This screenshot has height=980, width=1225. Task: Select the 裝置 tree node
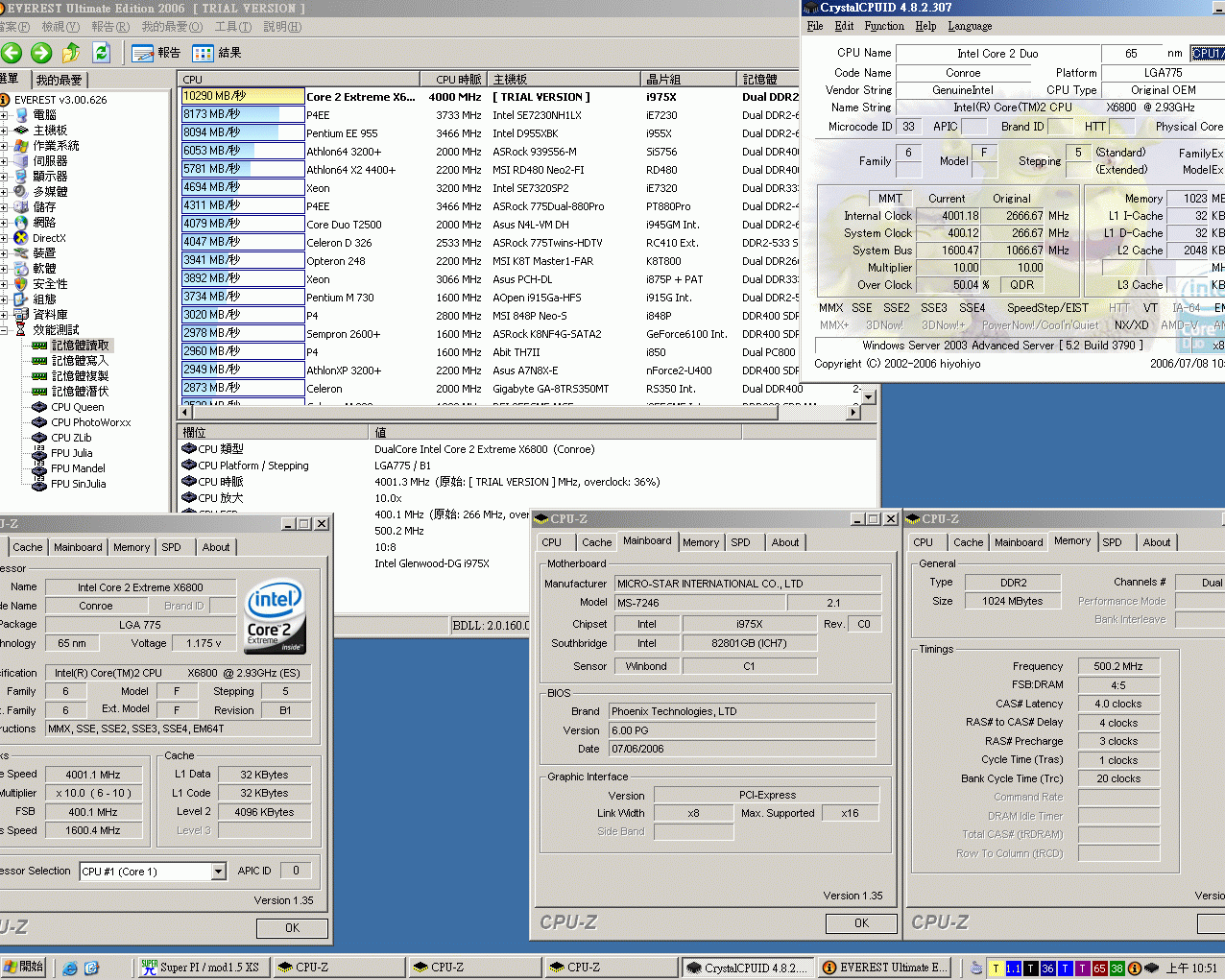pos(45,253)
